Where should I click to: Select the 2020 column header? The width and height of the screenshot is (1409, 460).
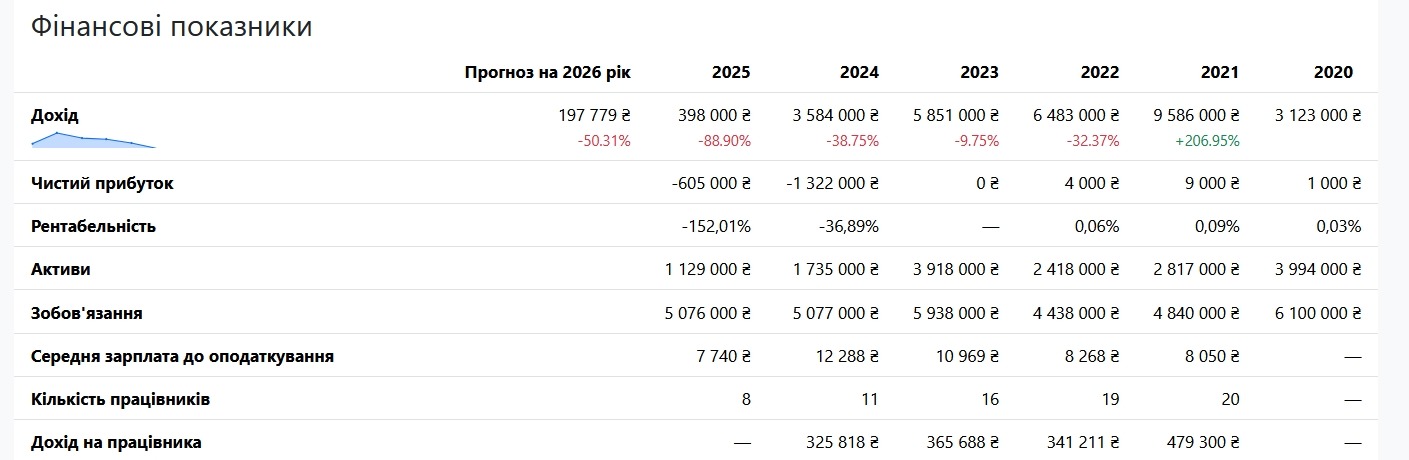point(1334,72)
